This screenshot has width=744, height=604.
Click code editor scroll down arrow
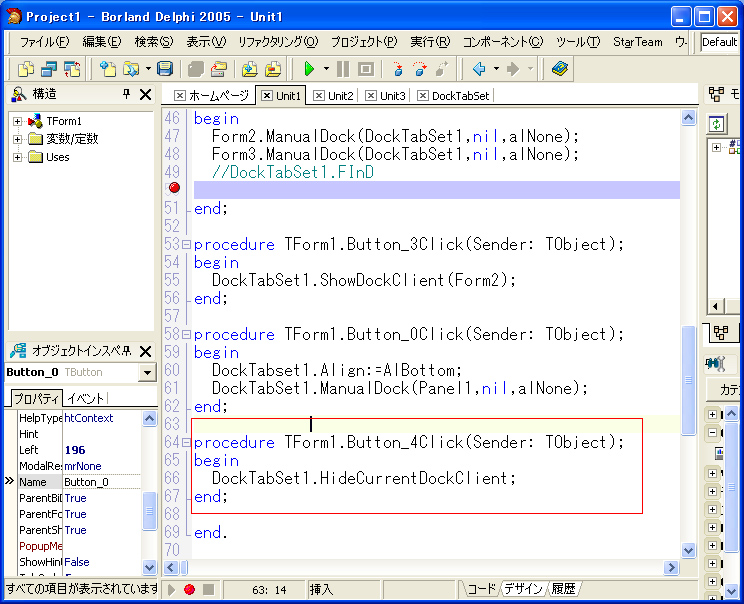[x=688, y=550]
